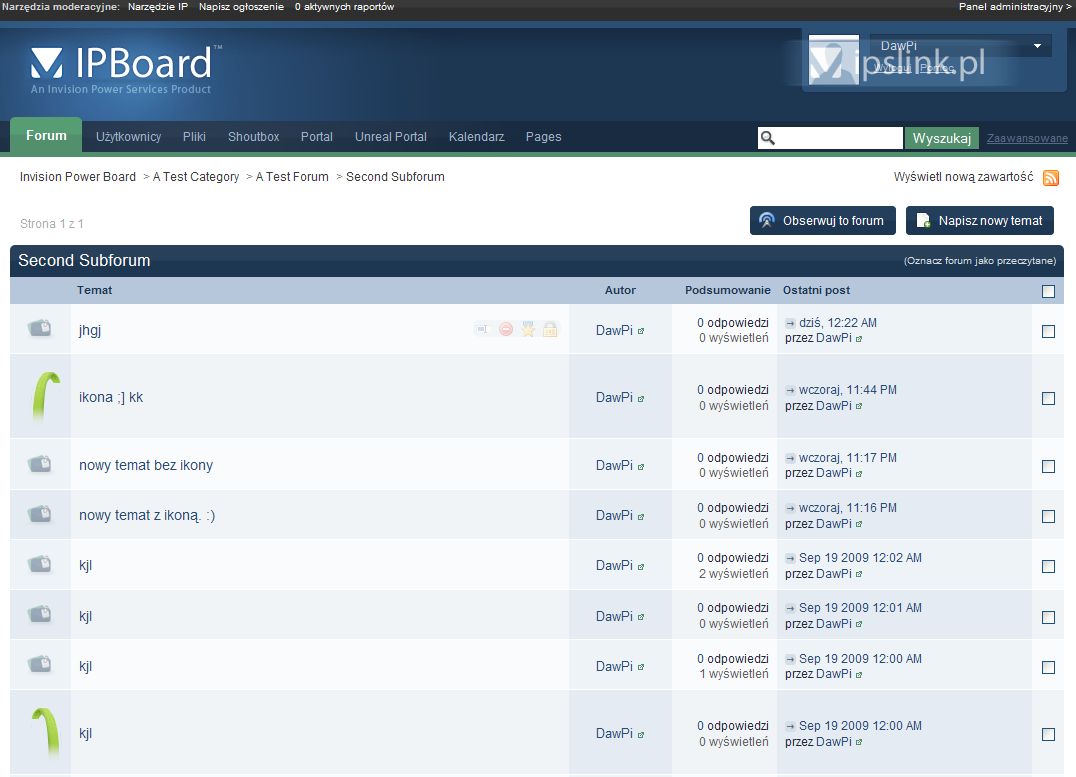Viewport: 1076px width, 777px height.
Task: Click the 'Obserwuj to forum' button
Action: 822,221
